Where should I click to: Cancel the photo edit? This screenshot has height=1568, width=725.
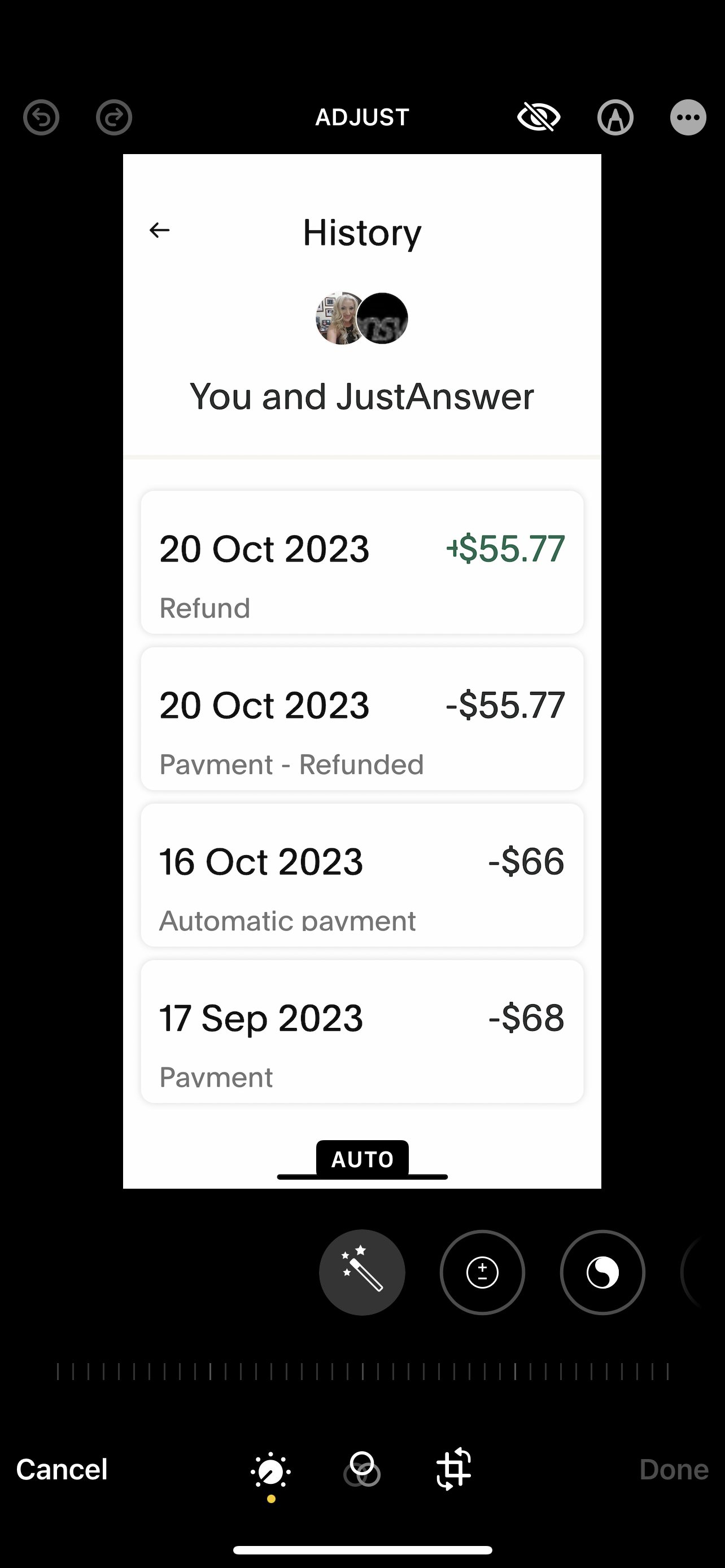pyautogui.click(x=62, y=1469)
